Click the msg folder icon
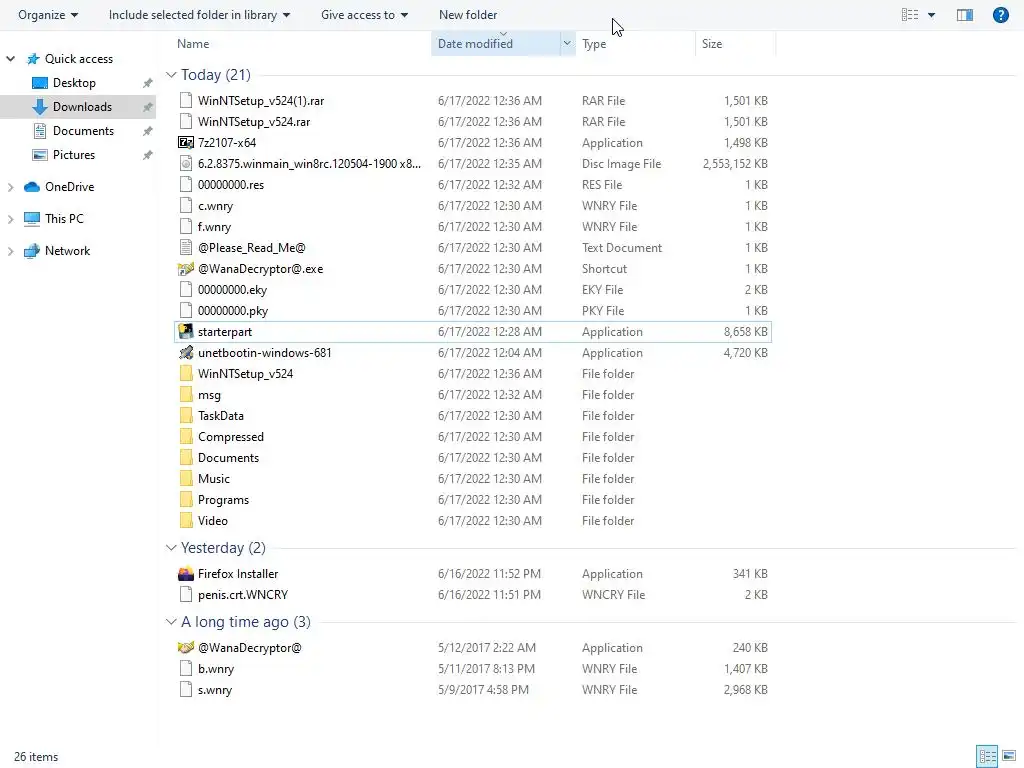 click(x=186, y=394)
